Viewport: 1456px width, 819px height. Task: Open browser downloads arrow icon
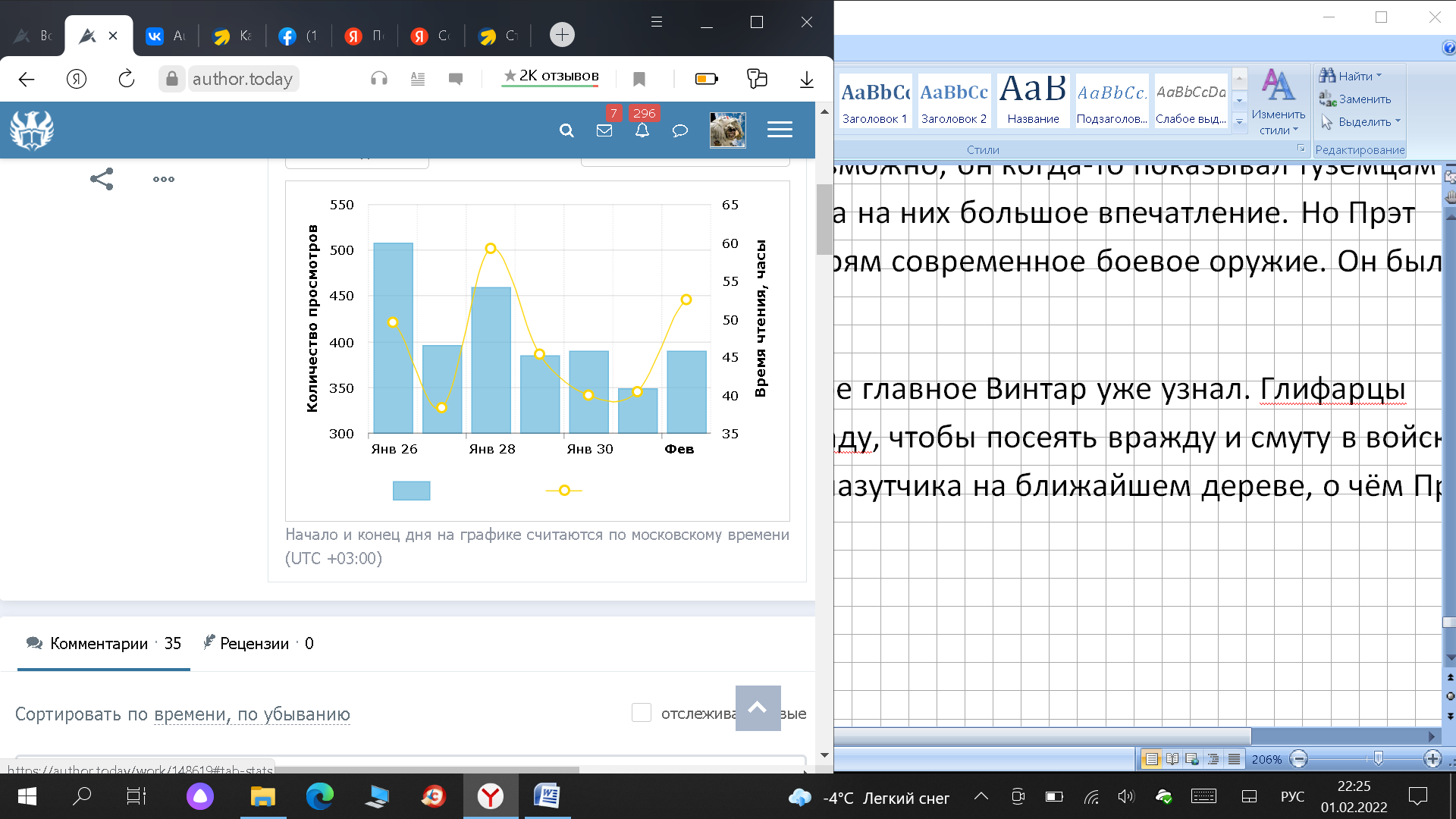pos(807,79)
